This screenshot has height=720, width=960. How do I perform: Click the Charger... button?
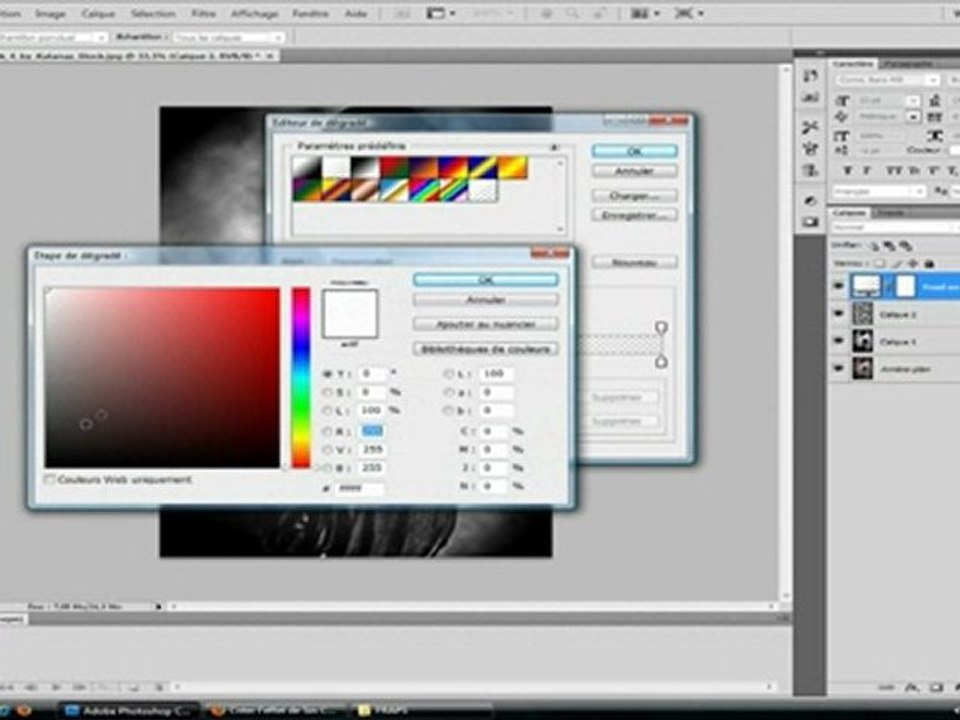pyautogui.click(x=634, y=196)
